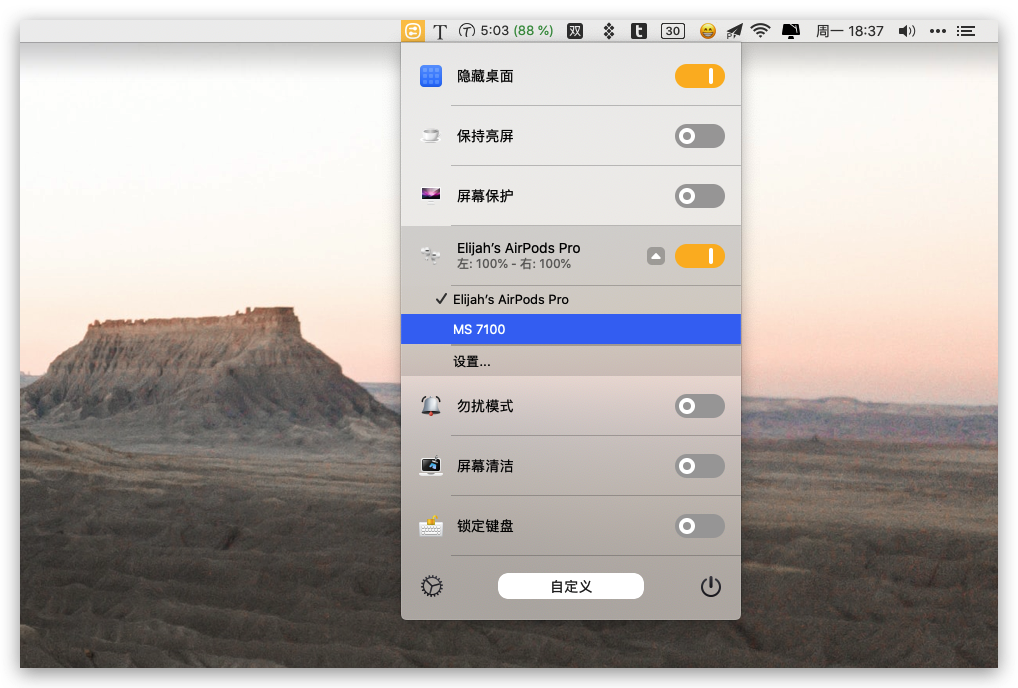Disconnect Elijah's AirPods Pro with its switch

tap(700, 256)
